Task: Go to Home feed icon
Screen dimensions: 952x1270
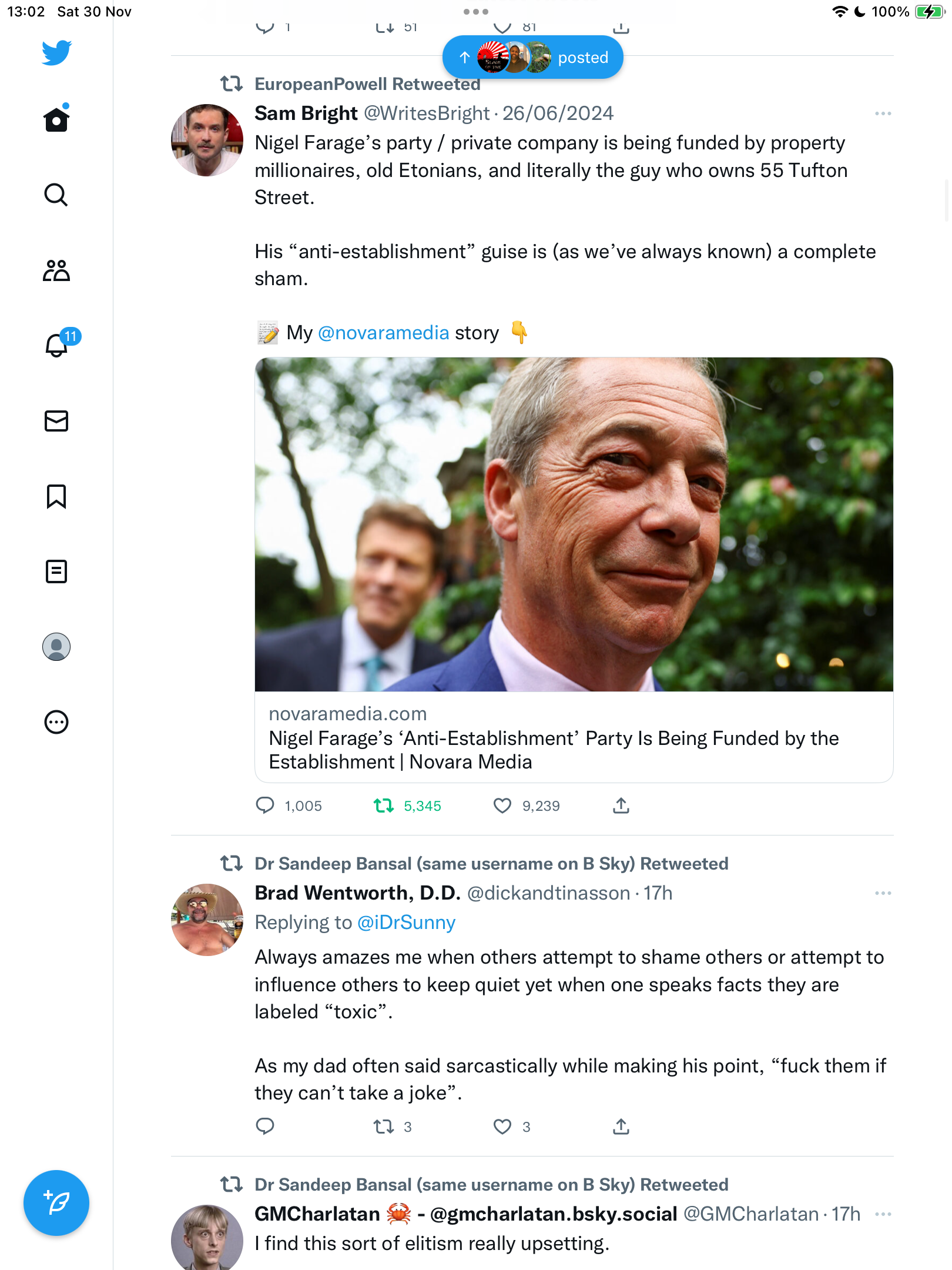Action: tap(56, 119)
